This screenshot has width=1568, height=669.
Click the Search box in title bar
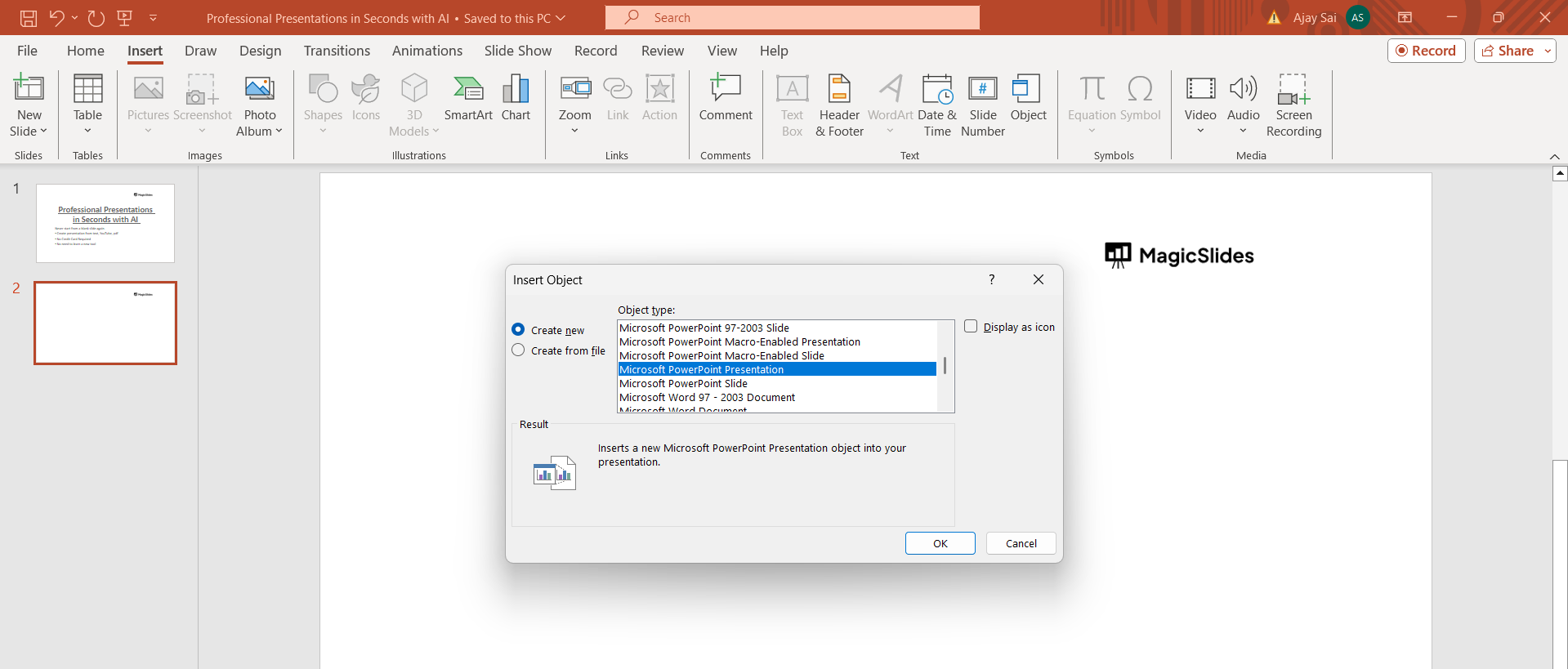click(x=793, y=17)
